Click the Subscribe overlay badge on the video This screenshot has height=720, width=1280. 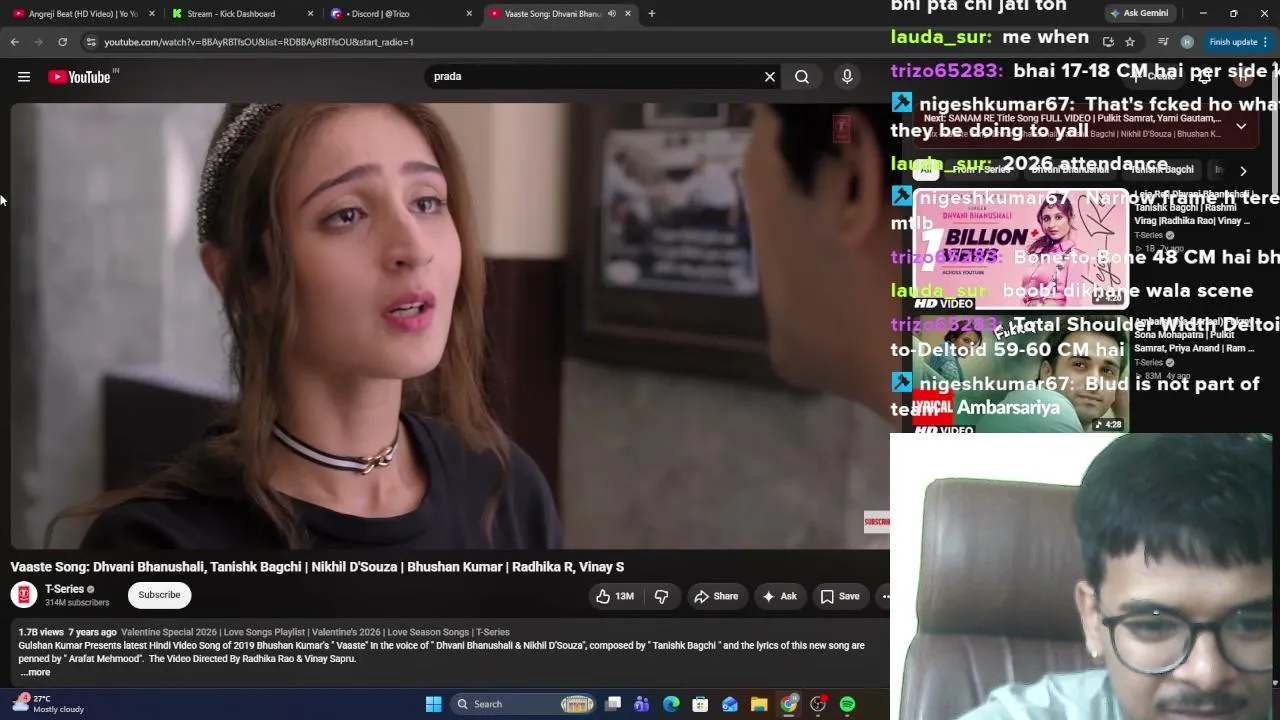[x=876, y=521]
